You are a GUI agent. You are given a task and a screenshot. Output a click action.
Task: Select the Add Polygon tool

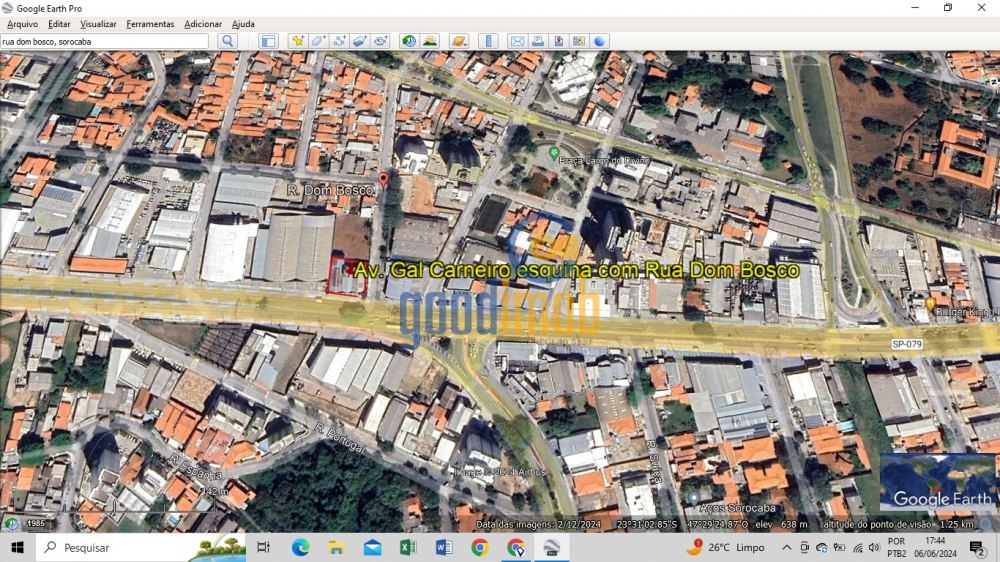coord(318,41)
